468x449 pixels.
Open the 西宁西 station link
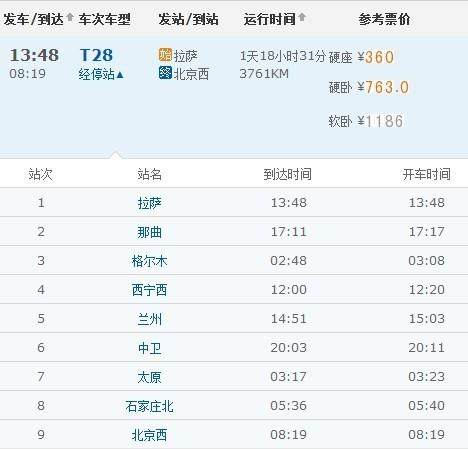(x=149, y=290)
